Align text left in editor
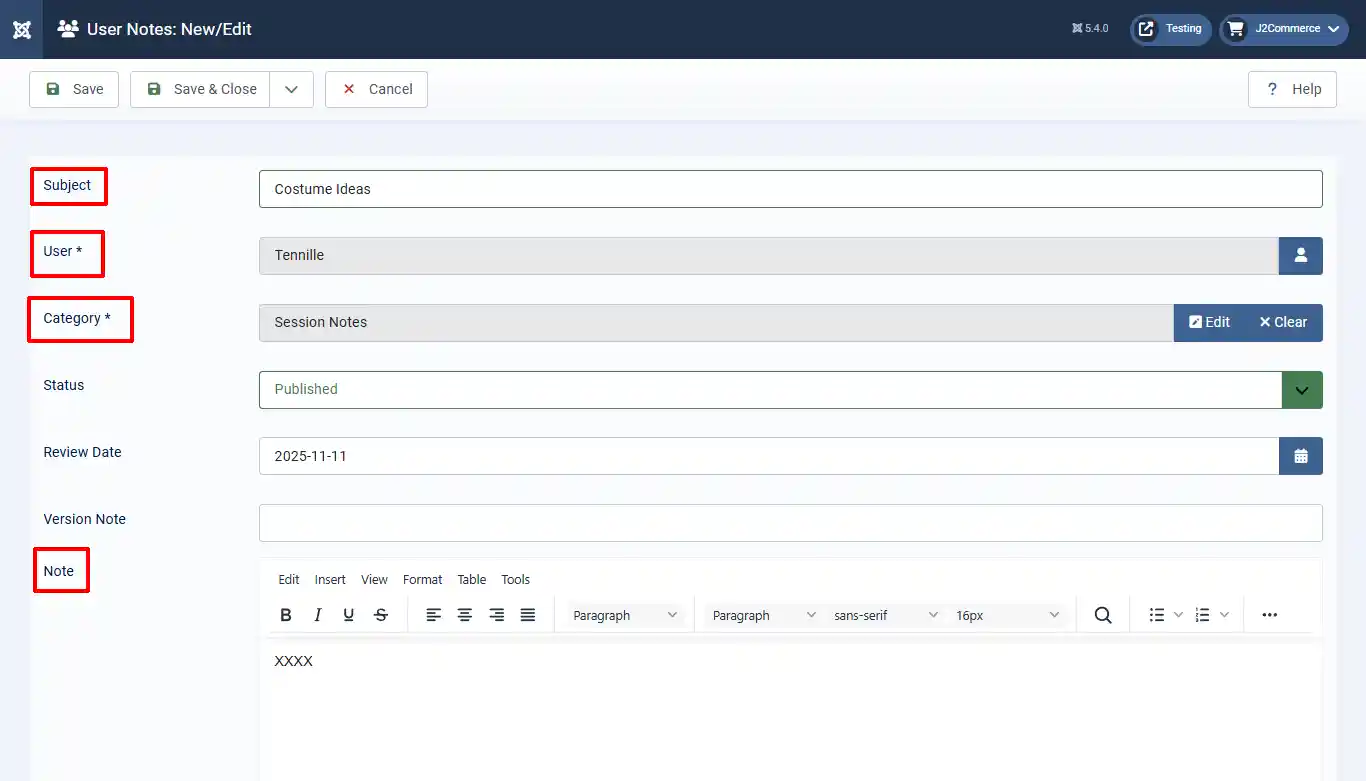 click(434, 615)
